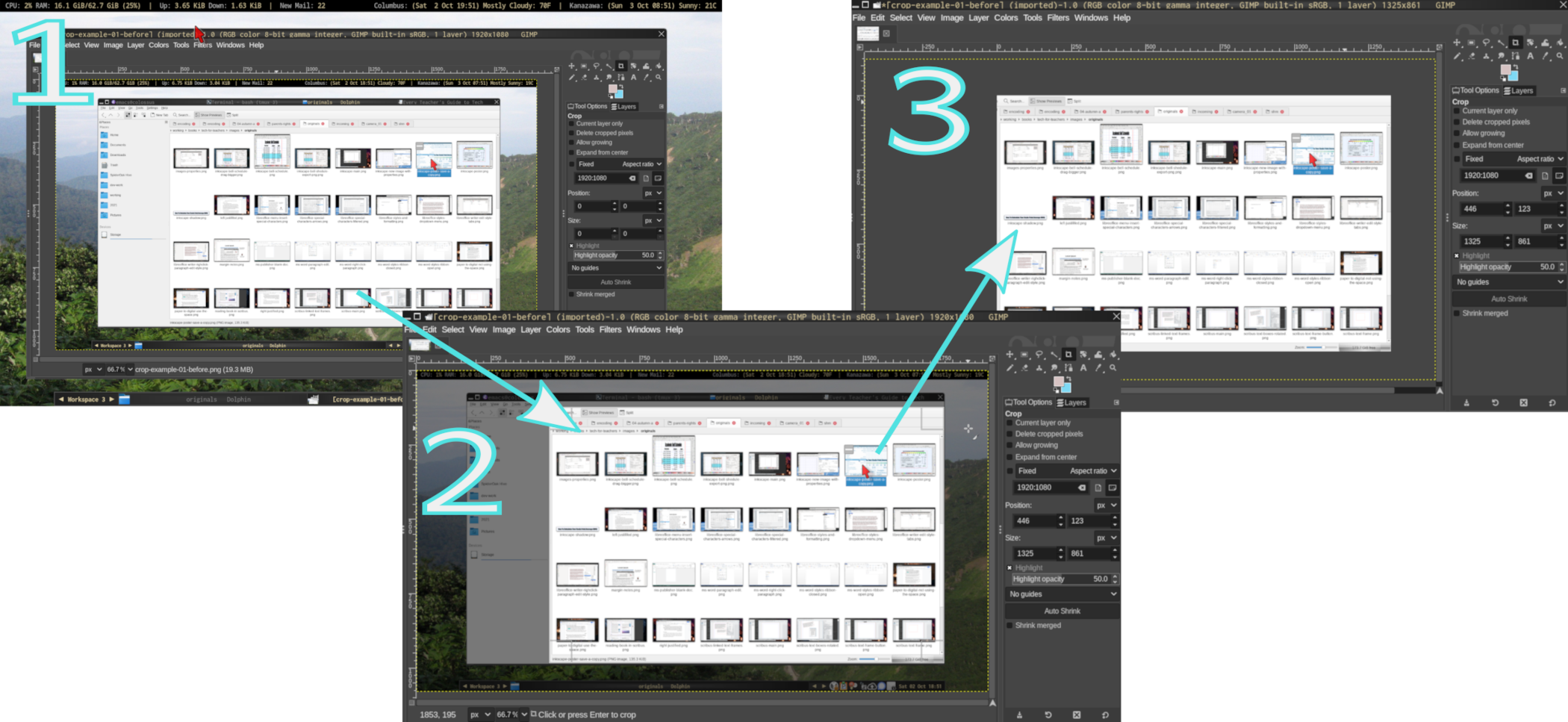Toggle Delete cropped pixels in step 3 window
The width and height of the screenshot is (1568, 722).
click(x=1456, y=122)
